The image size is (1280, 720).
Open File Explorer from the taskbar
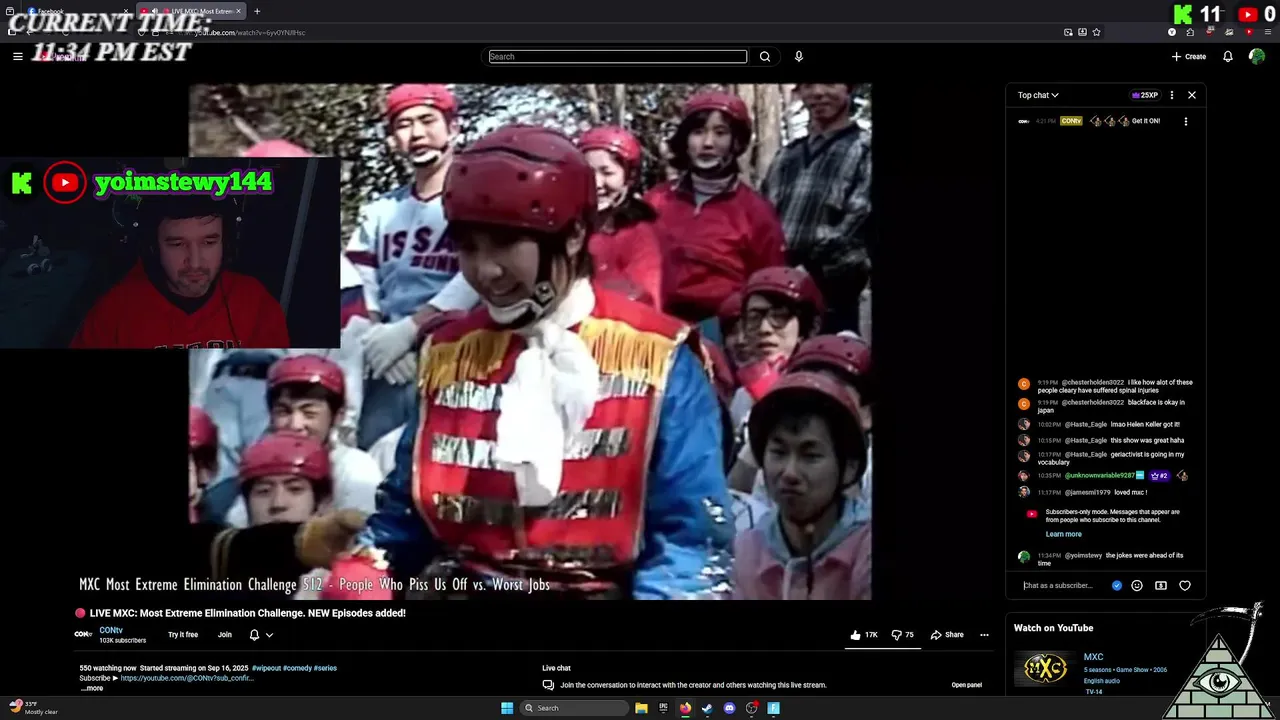[x=641, y=708]
